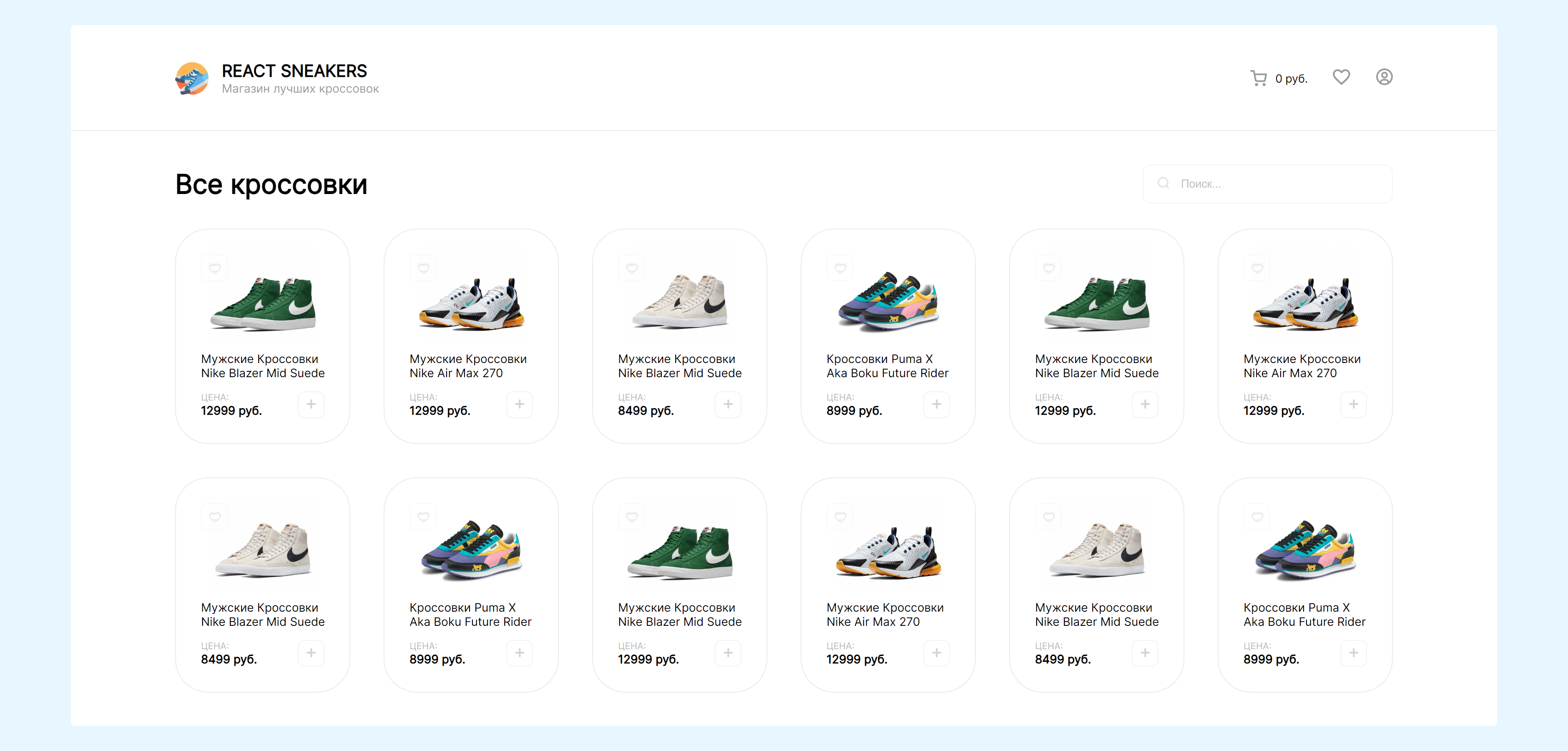Add bottom row sixth card Puma to cart
Viewport: 1568px width, 751px height.
pyautogui.click(x=1353, y=653)
